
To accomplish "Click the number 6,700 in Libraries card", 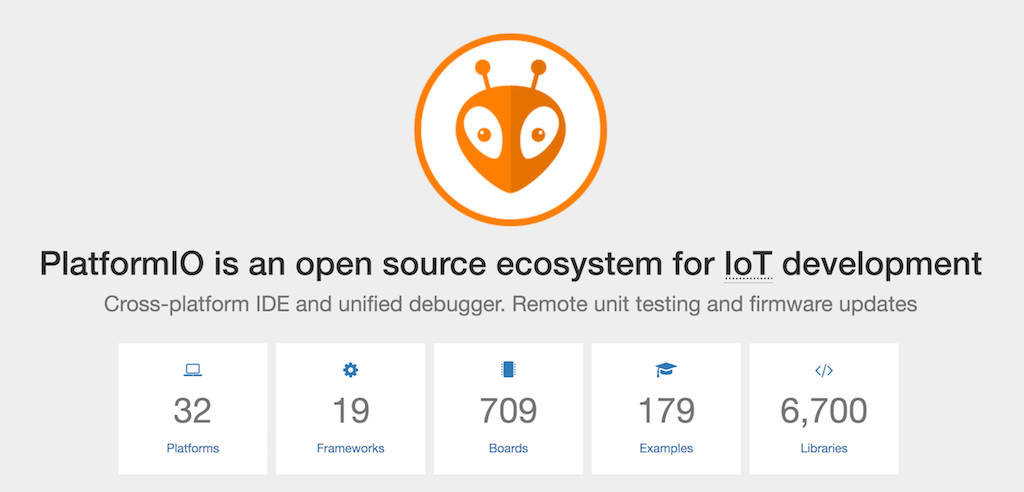I will point(824,410).
